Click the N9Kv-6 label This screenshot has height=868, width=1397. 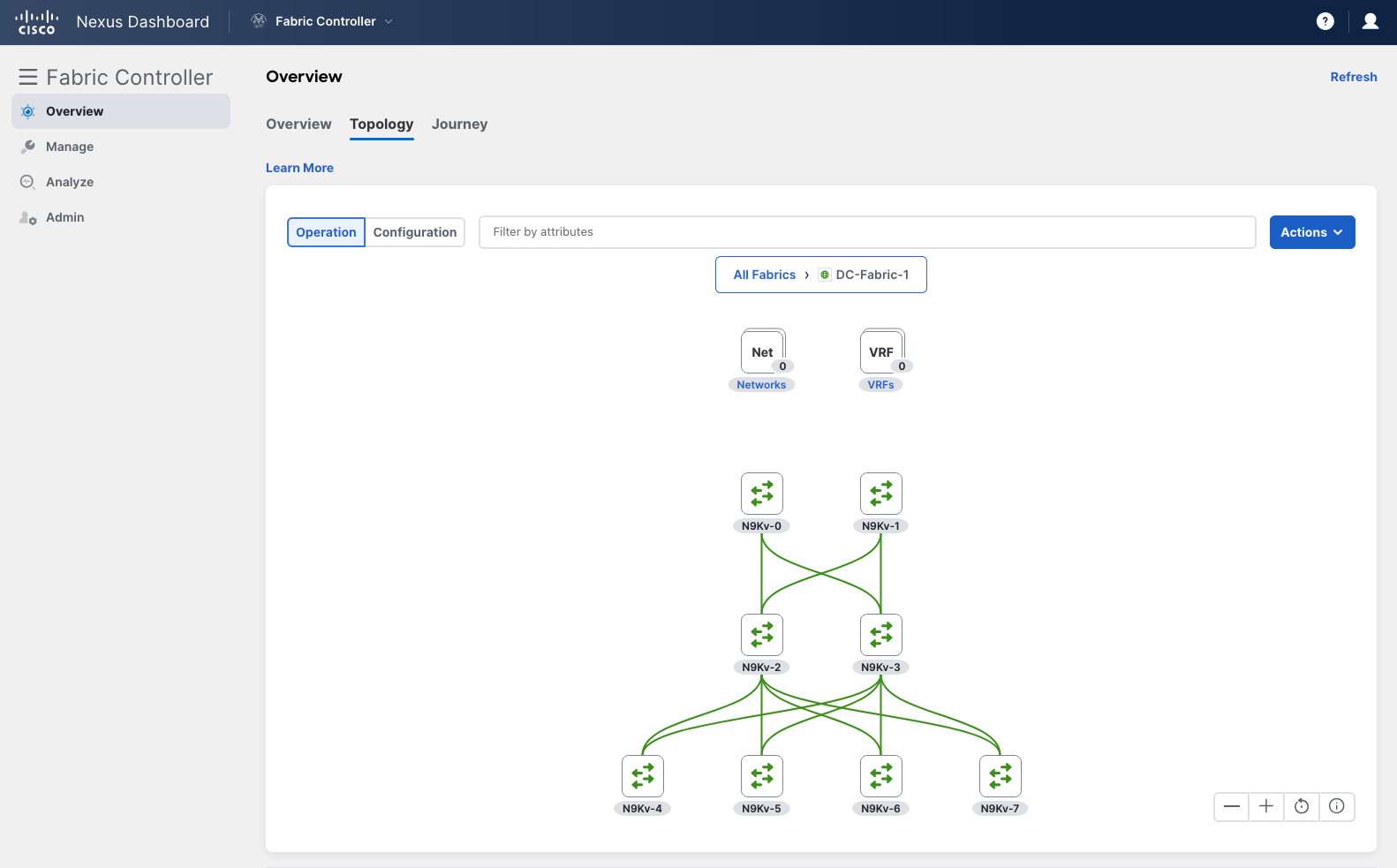881,809
